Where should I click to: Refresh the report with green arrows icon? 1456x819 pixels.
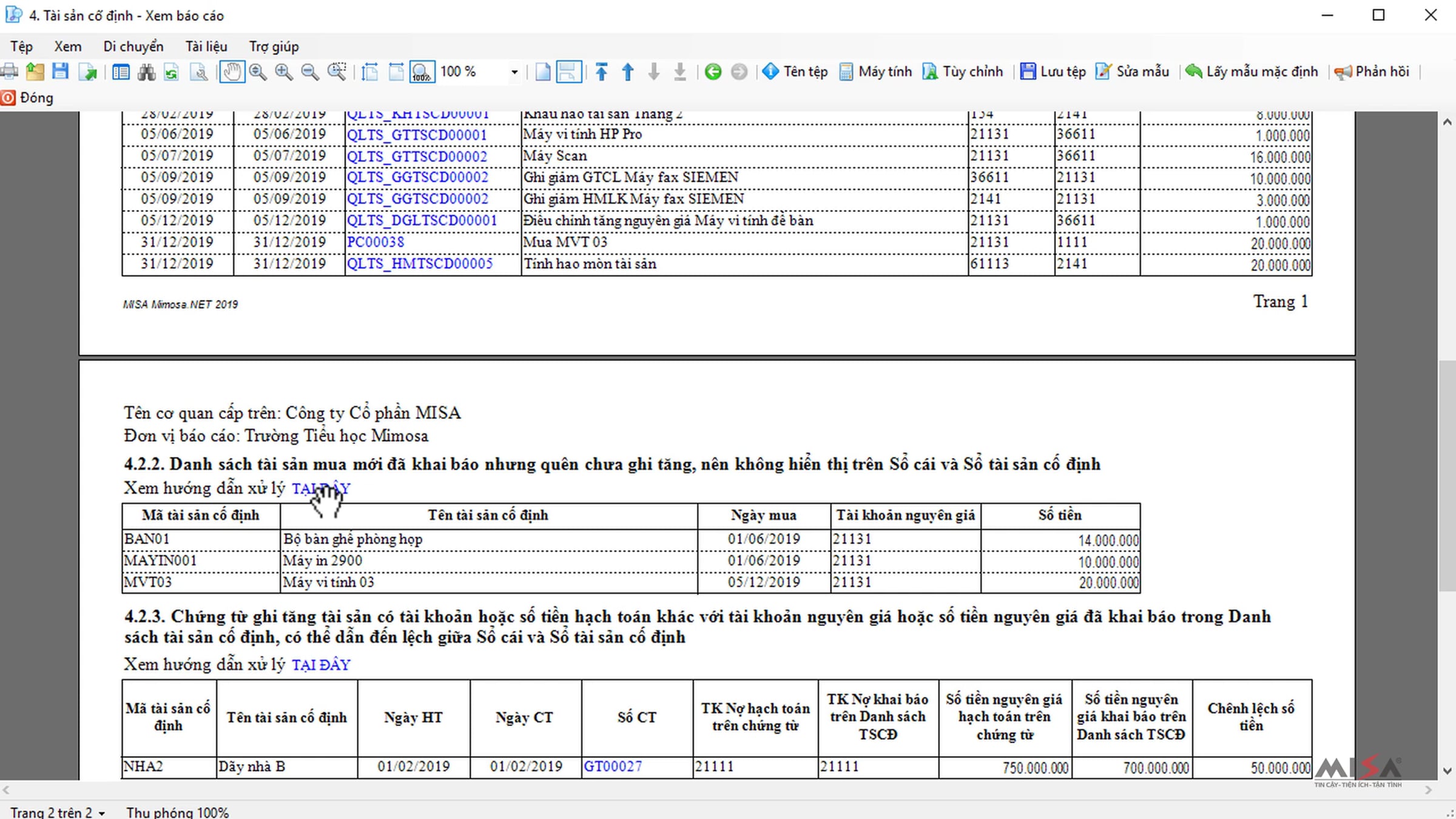172,72
